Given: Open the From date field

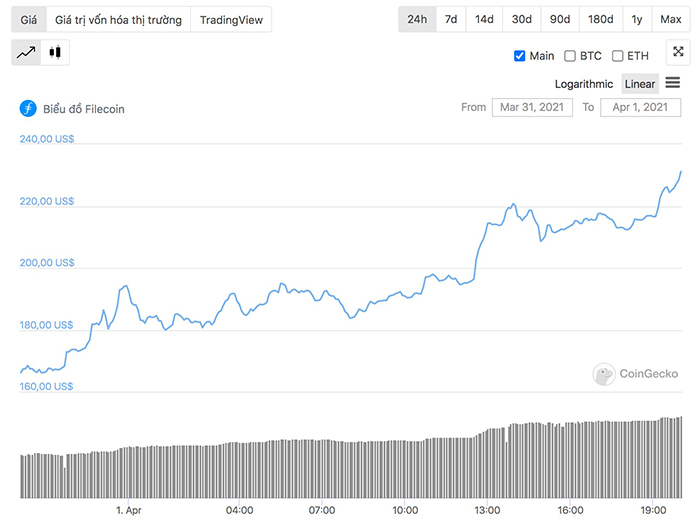Looking at the screenshot, I should point(532,107).
